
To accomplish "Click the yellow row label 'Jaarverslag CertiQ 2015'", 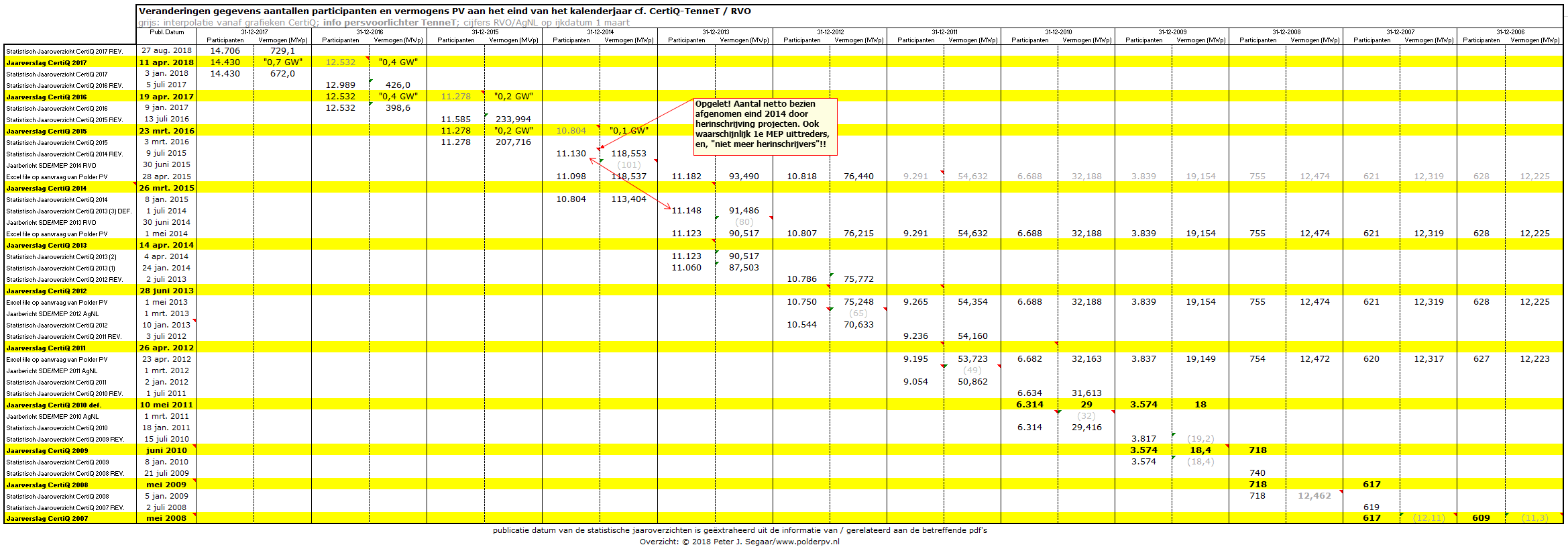I will (46, 132).
